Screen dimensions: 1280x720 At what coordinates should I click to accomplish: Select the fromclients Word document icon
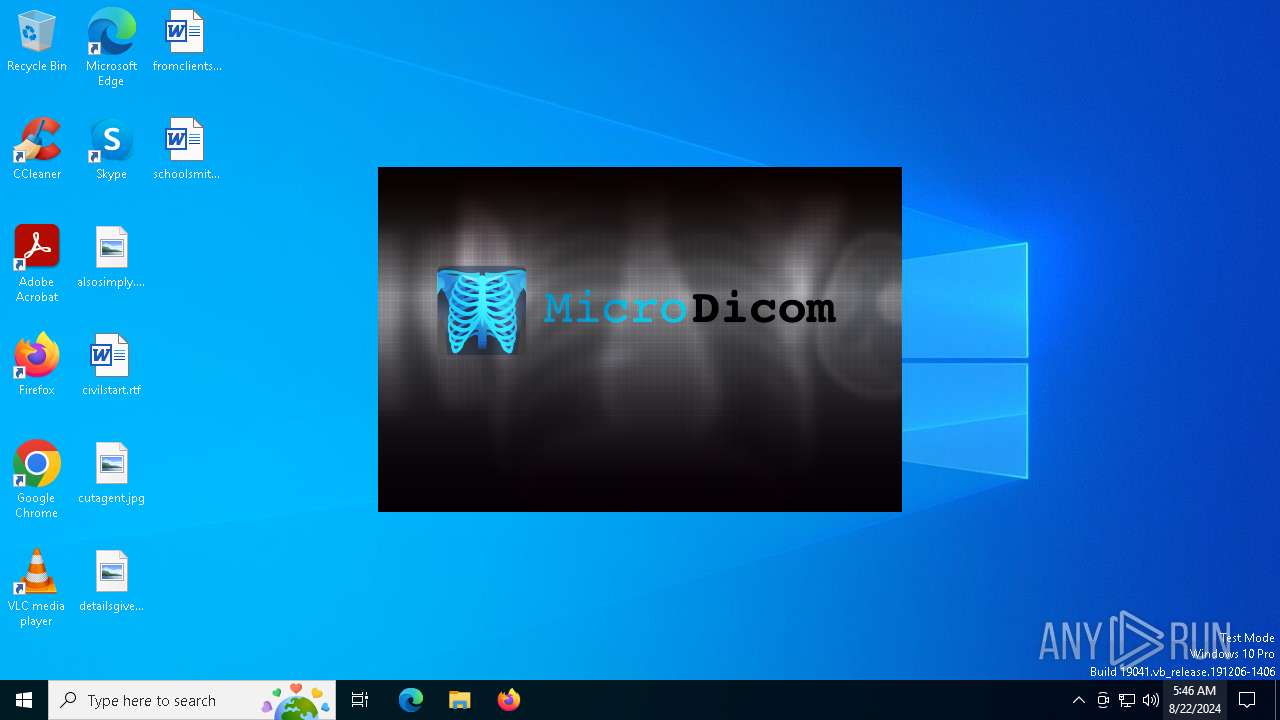coord(186,42)
